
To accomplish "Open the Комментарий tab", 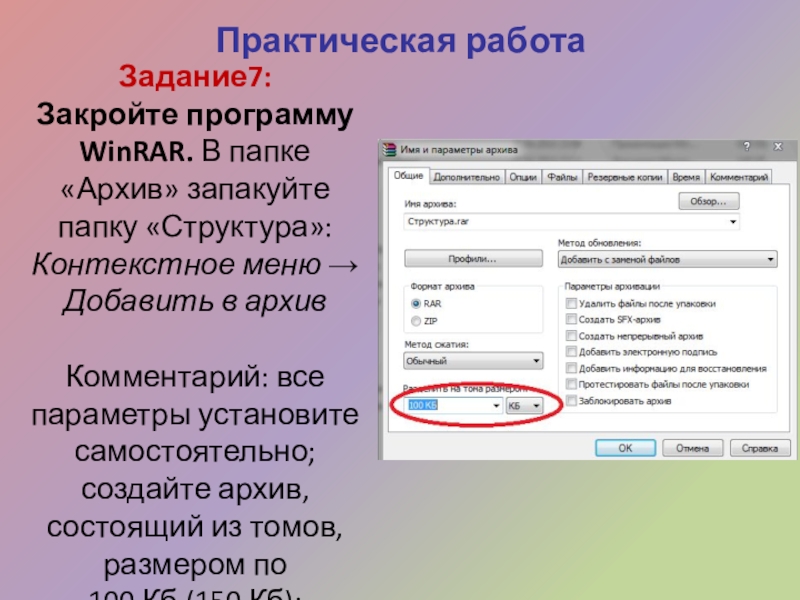I will pyautogui.click(x=739, y=177).
